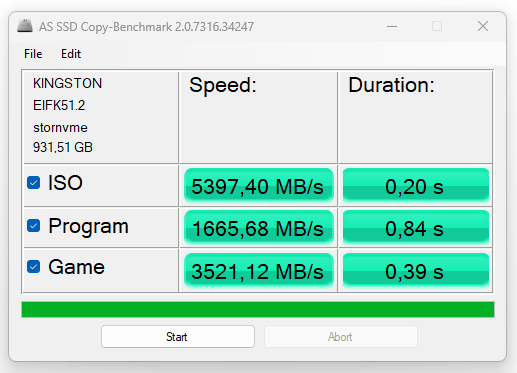The image size is (517, 373).
Task: Select the ISO speed result 5397,40 MB/s
Action: [x=259, y=186]
